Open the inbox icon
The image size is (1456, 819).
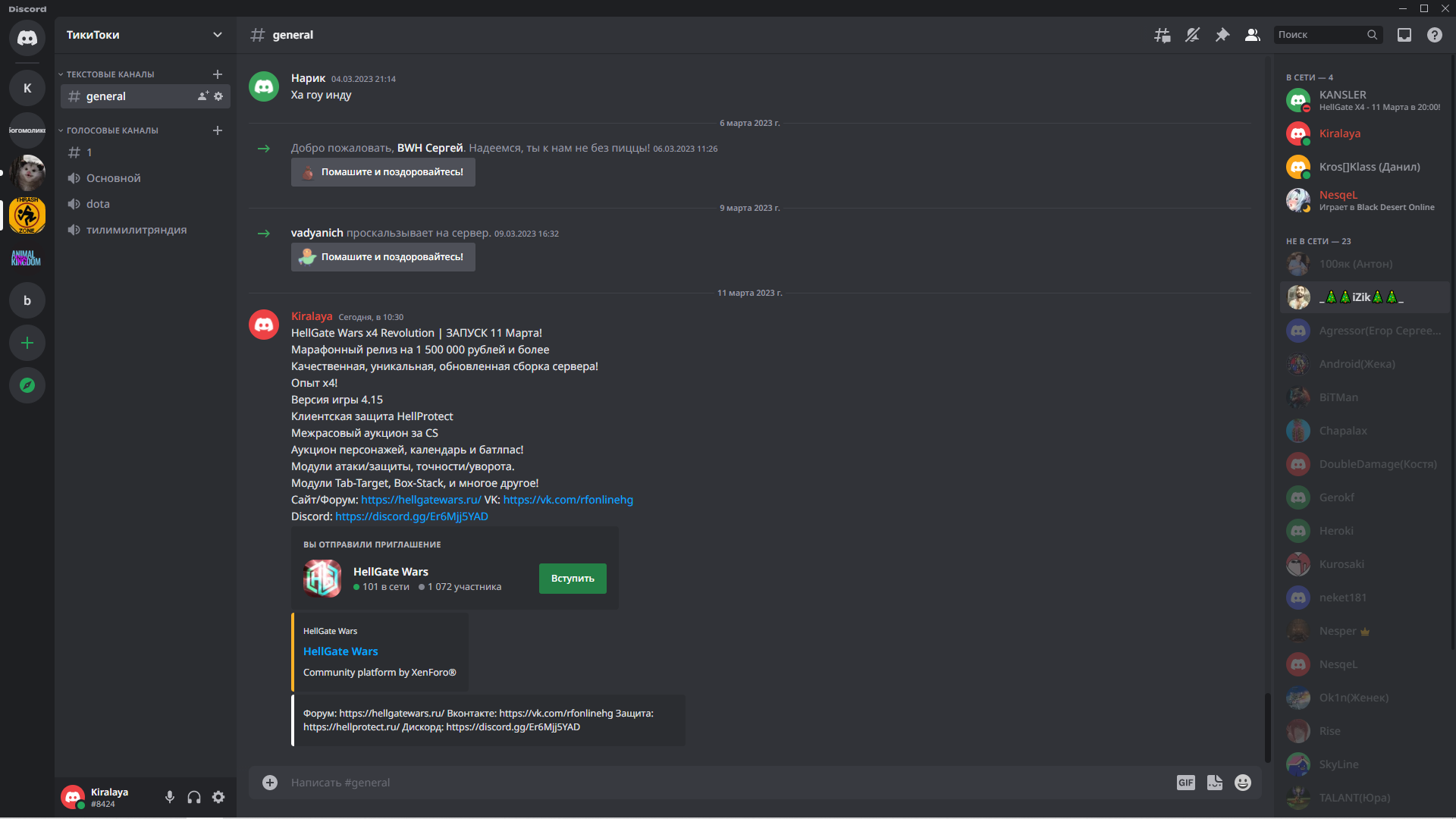1404,35
